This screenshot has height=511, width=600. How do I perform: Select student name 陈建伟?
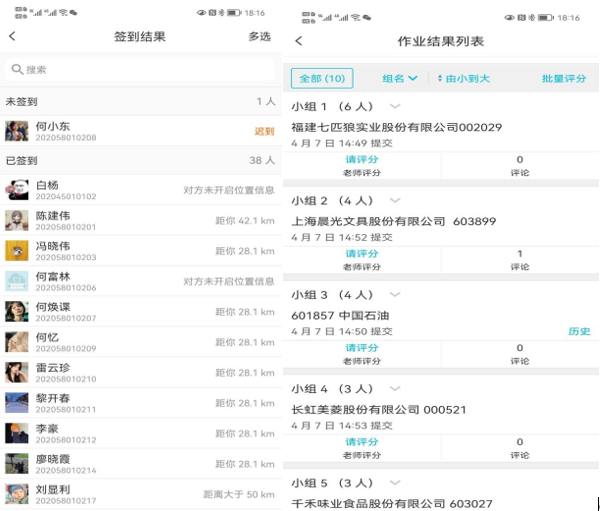click(53, 216)
